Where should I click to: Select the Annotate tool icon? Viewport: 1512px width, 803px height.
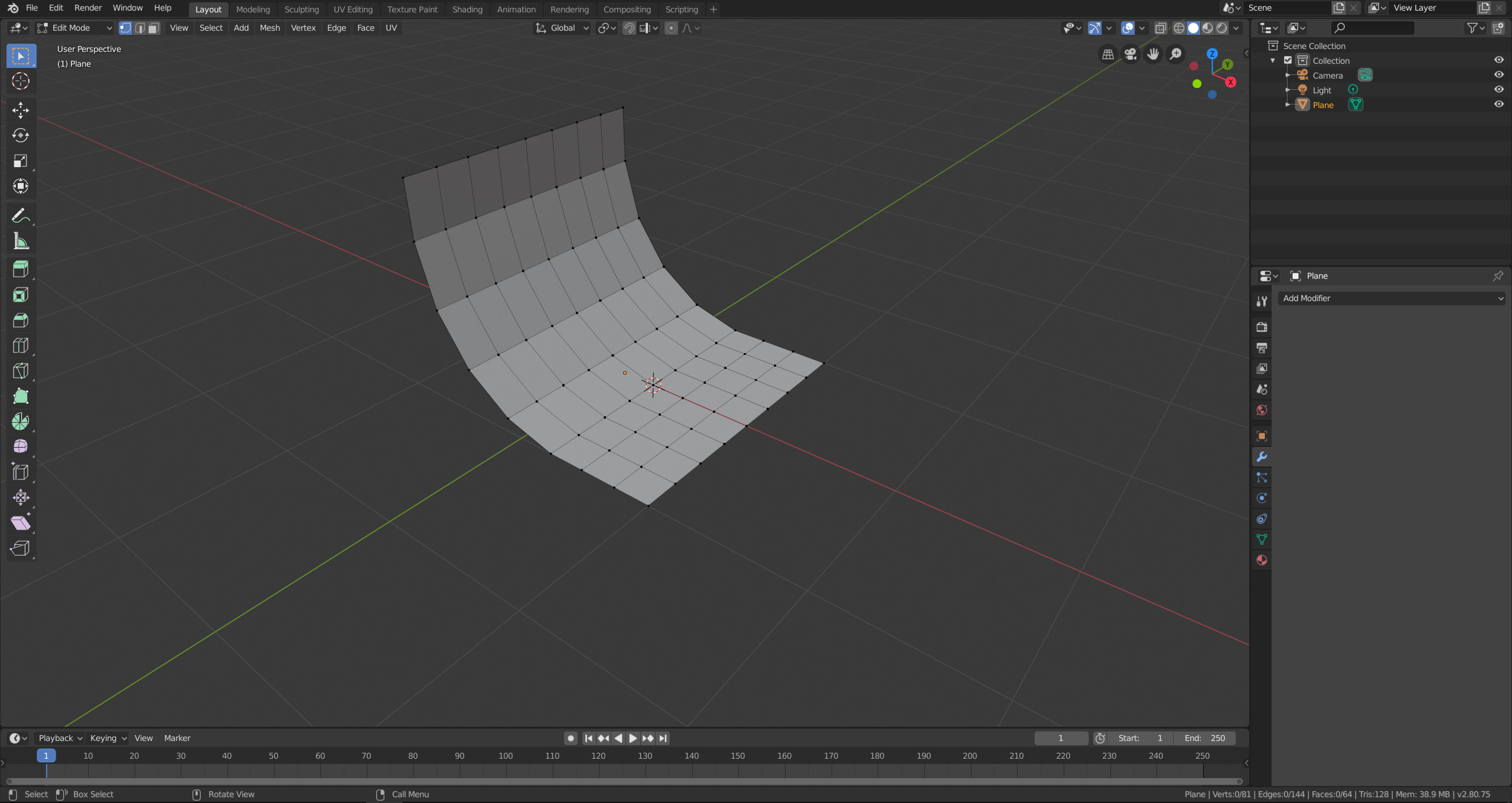[21, 215]
